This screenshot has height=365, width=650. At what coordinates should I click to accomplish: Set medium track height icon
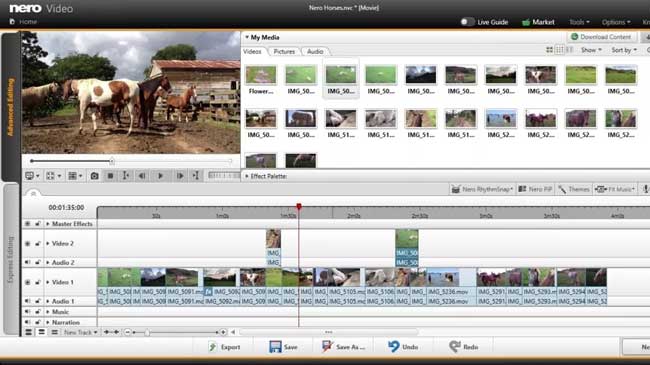(41, 332)
